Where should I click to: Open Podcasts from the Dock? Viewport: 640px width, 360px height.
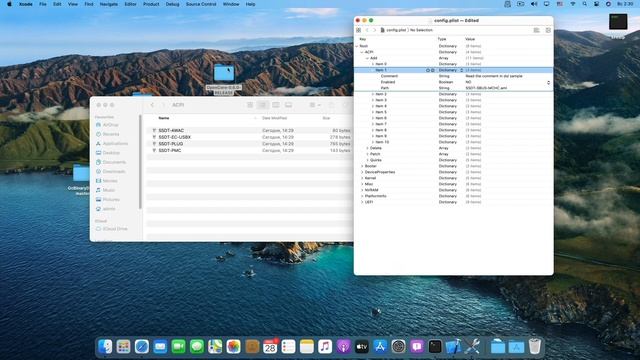[x=343, y=347]
